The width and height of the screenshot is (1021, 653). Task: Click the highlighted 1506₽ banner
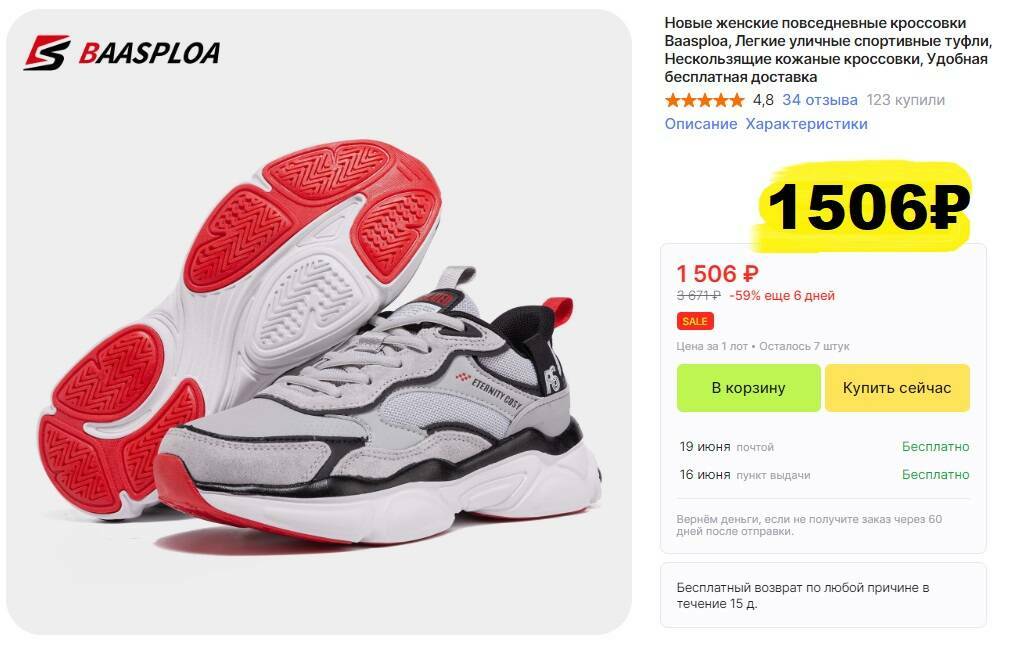pos(864,206)
